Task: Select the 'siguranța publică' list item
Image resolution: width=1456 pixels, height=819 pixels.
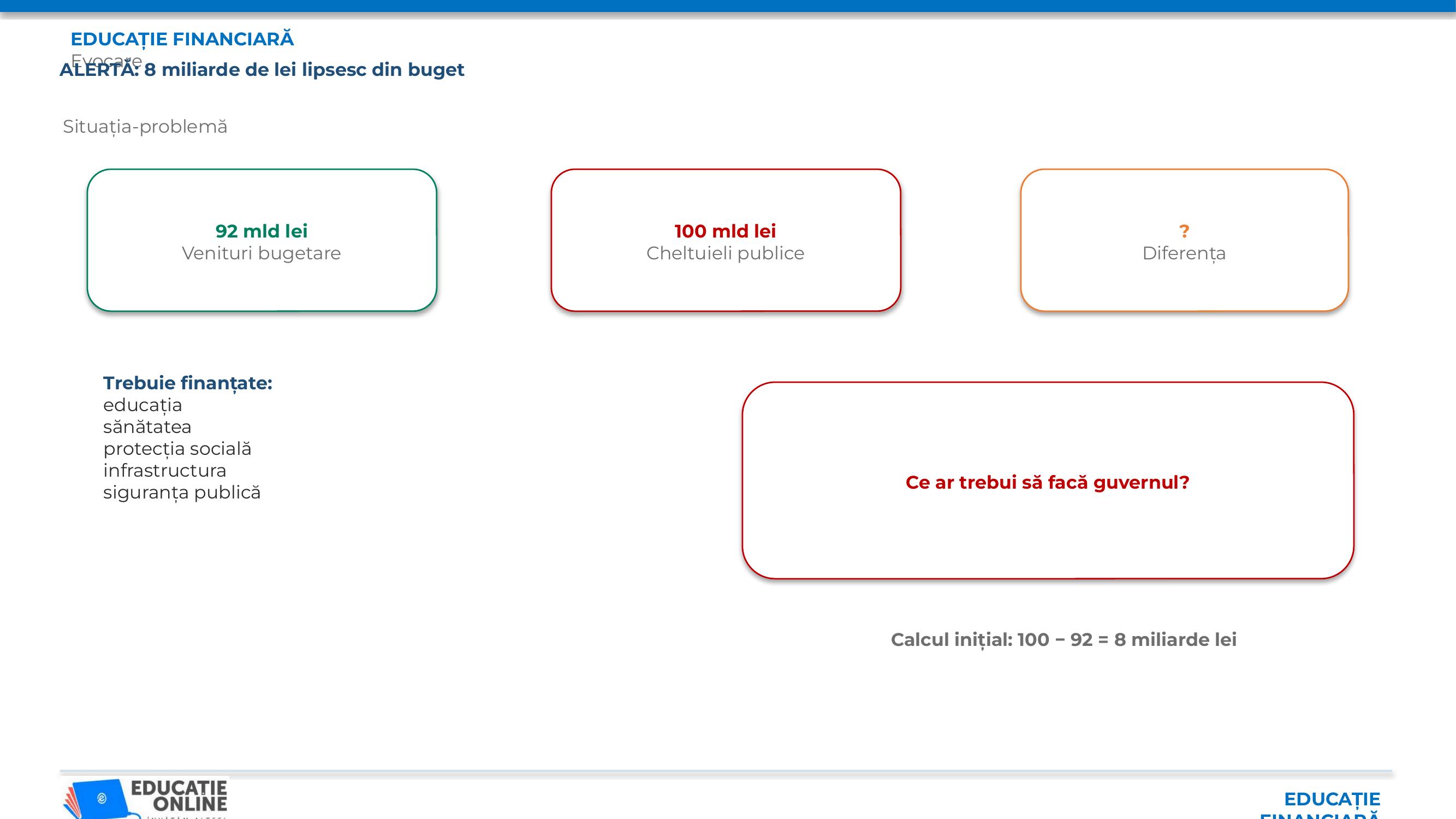Action: 182,492
